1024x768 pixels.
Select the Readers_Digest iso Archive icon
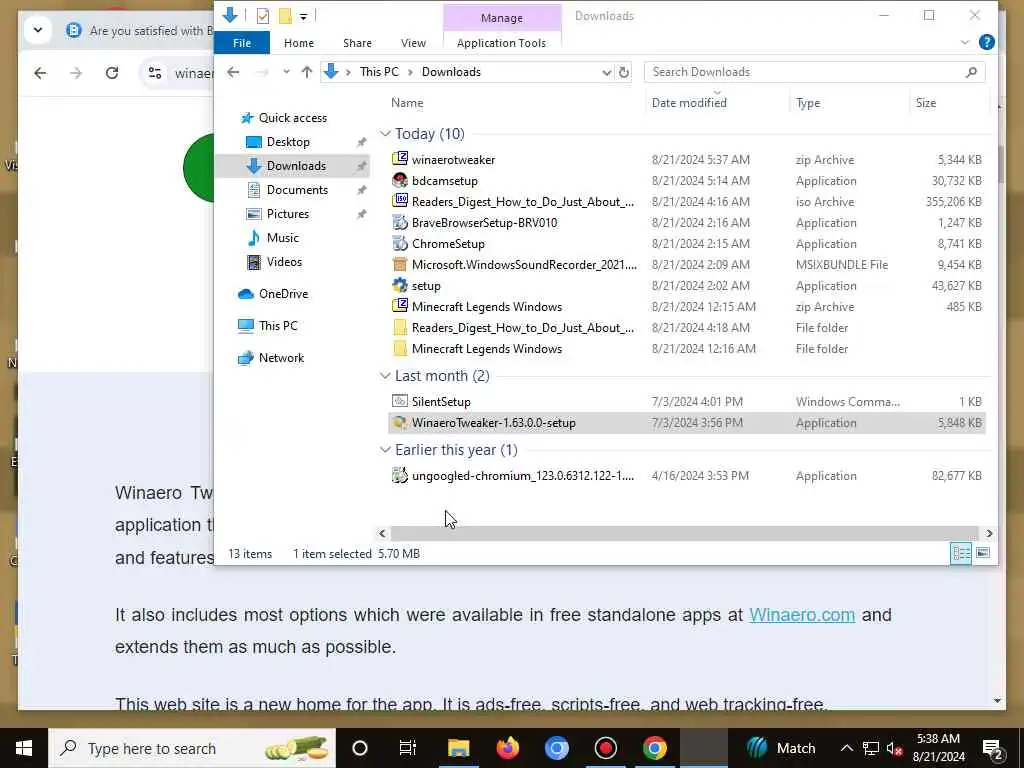[x=400, y=201]
